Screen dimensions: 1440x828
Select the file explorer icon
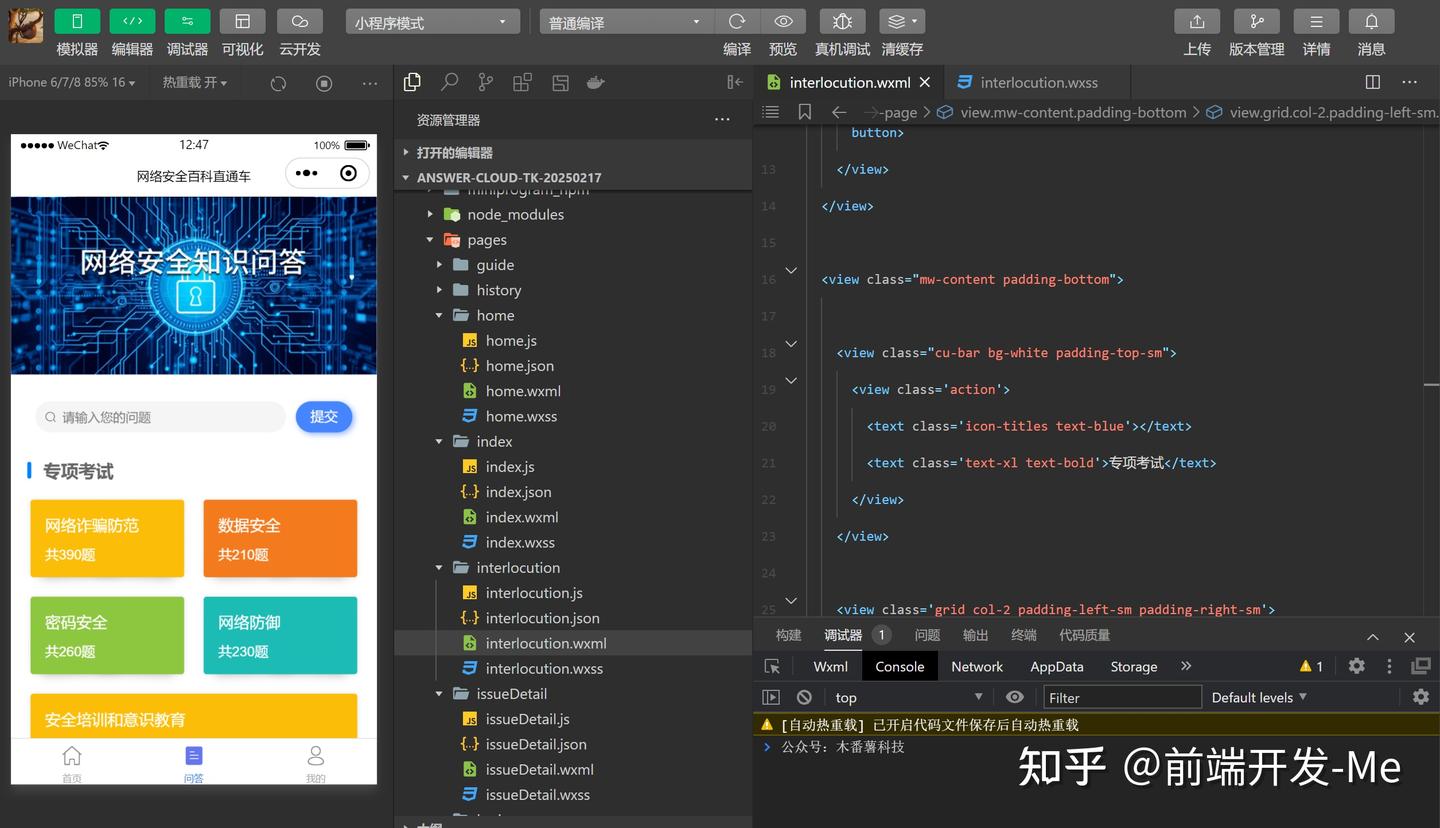point(412,82)
